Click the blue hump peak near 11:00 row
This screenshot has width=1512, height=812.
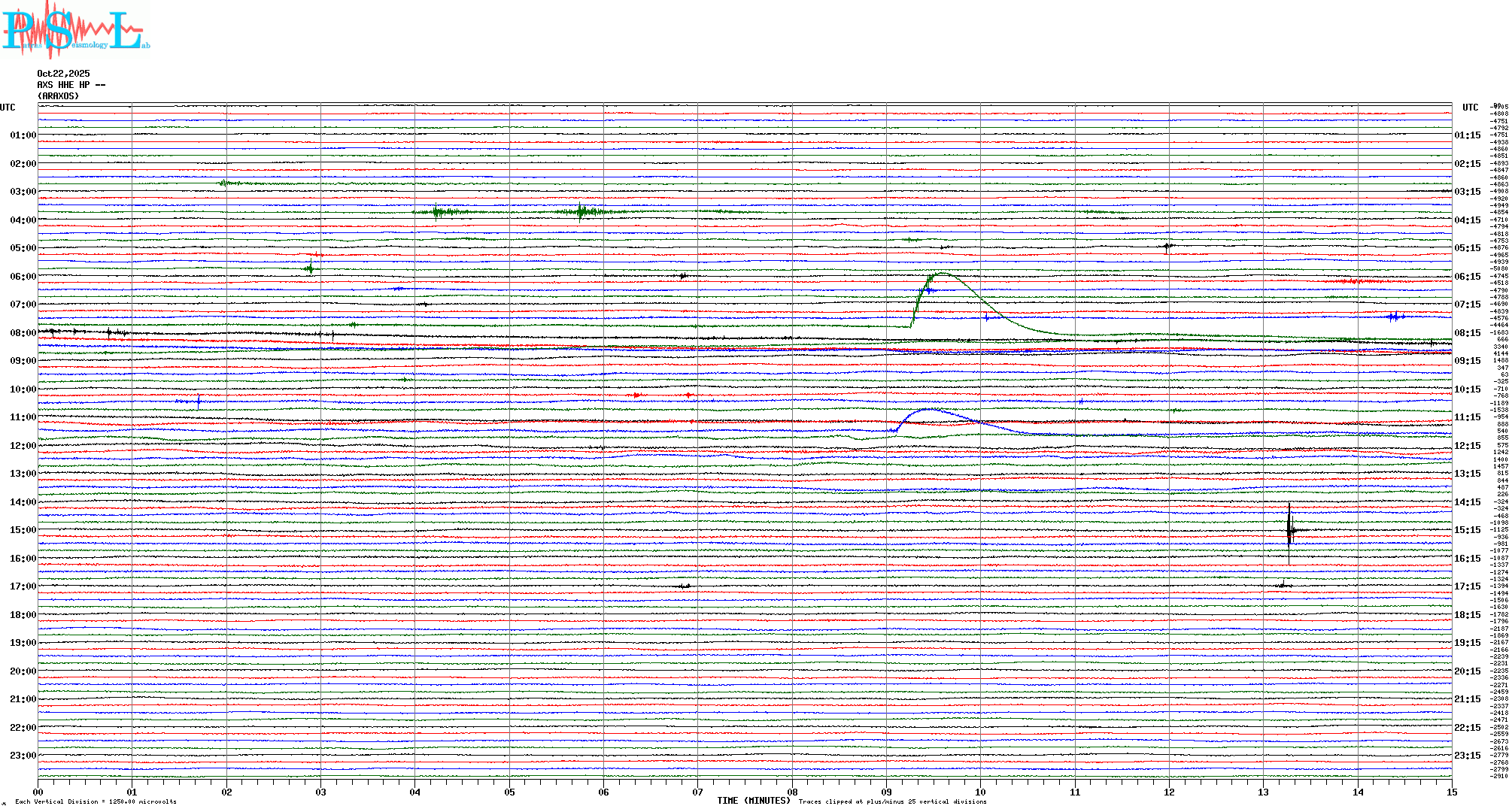[x=929, y=410]
